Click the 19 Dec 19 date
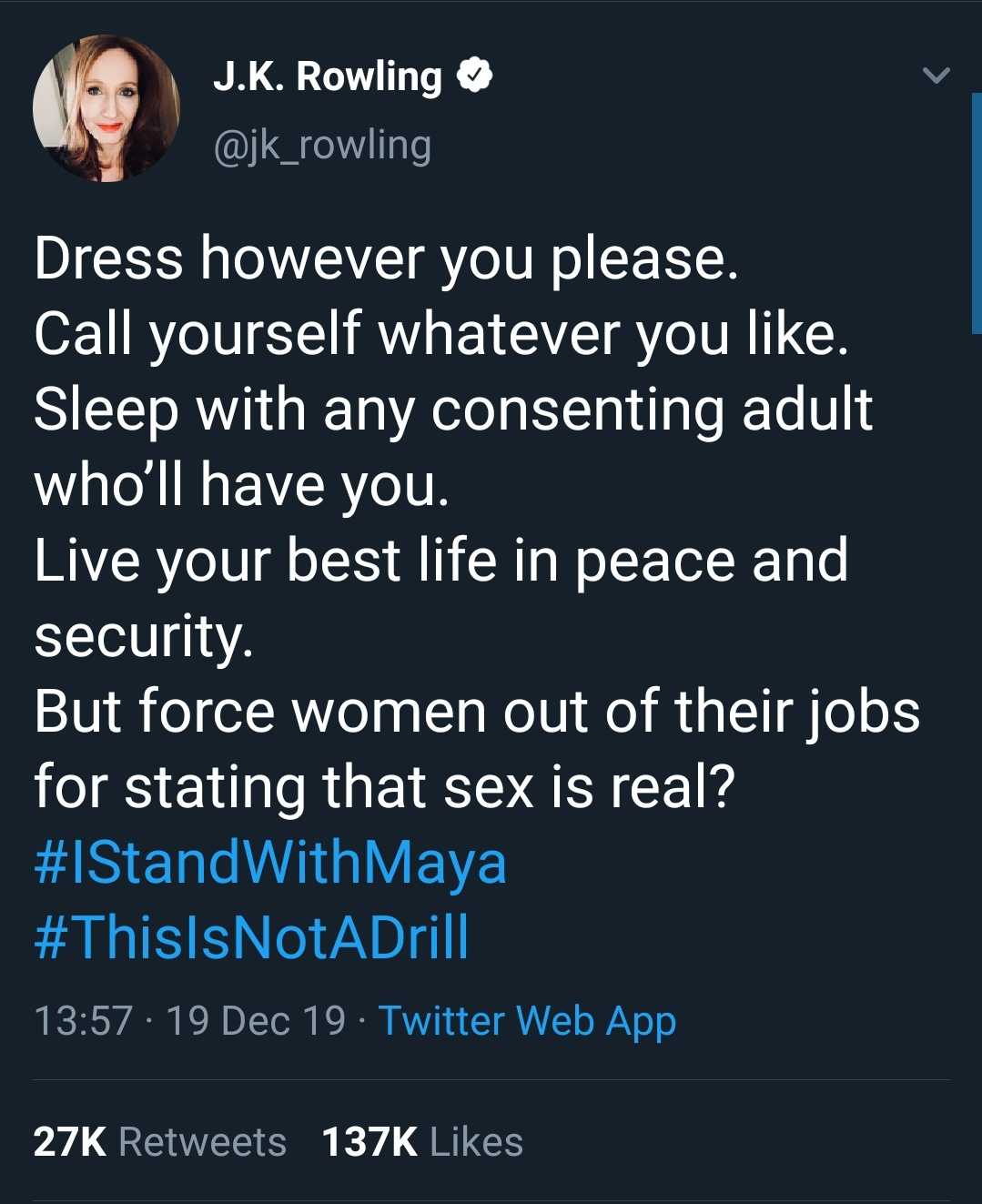 pyautogui.click(x=256, y=1021)
